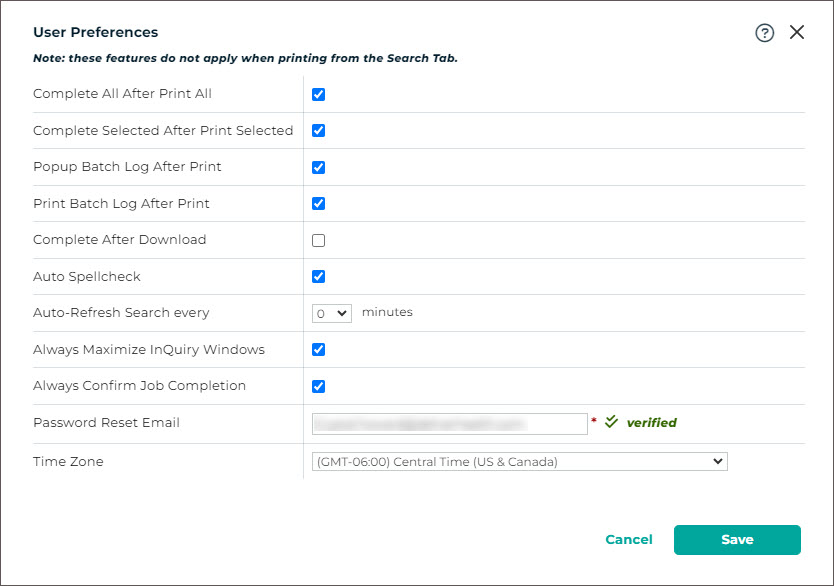This screenshot has height=586, width=834.
Task: Save the user preferences
Action: click(737, 540)
